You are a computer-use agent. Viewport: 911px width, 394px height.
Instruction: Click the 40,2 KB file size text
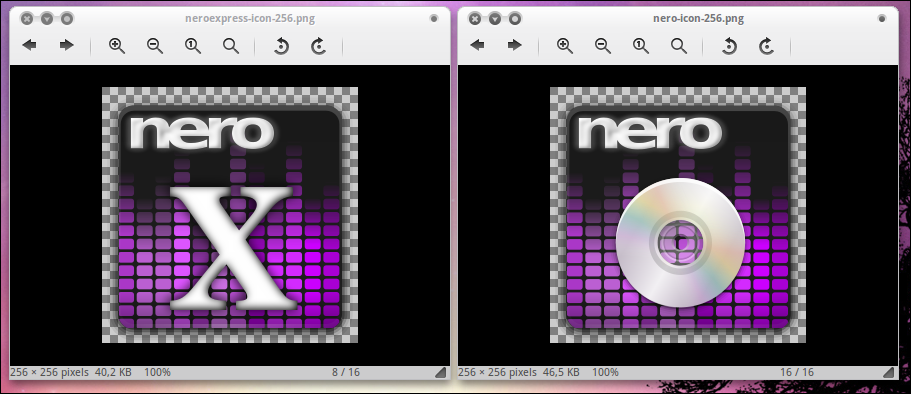(114, 372)
